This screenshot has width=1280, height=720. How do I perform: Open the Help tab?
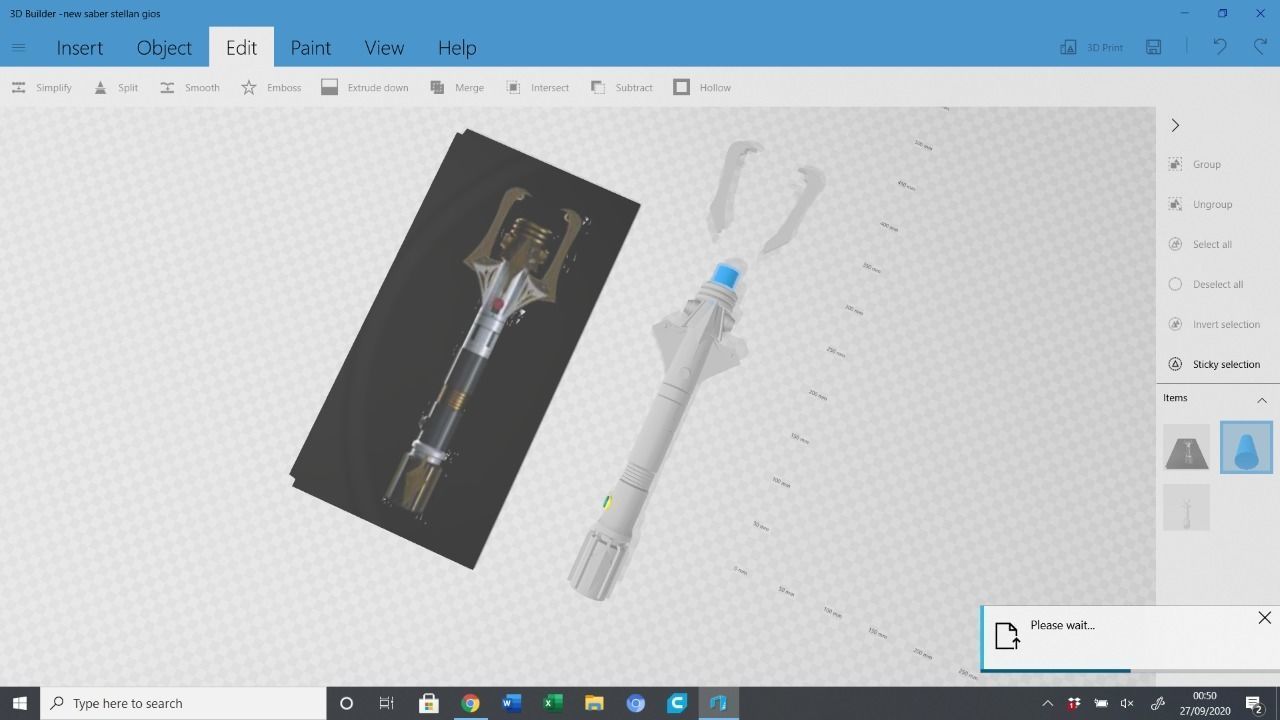457,48
